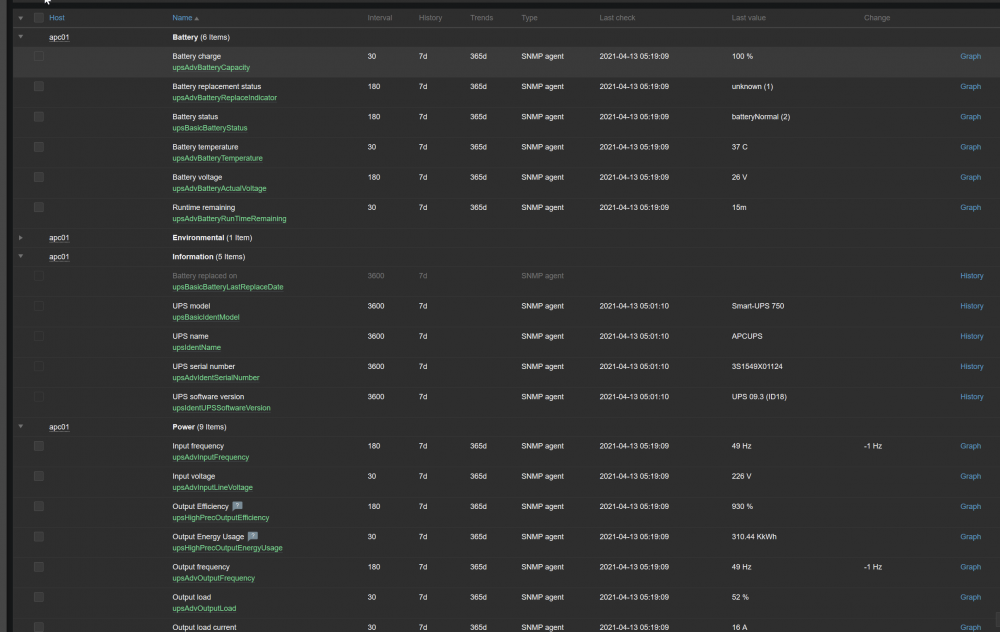Check the Battery temperature row checkbox
1000x632 pixels.
coord(39,147)
